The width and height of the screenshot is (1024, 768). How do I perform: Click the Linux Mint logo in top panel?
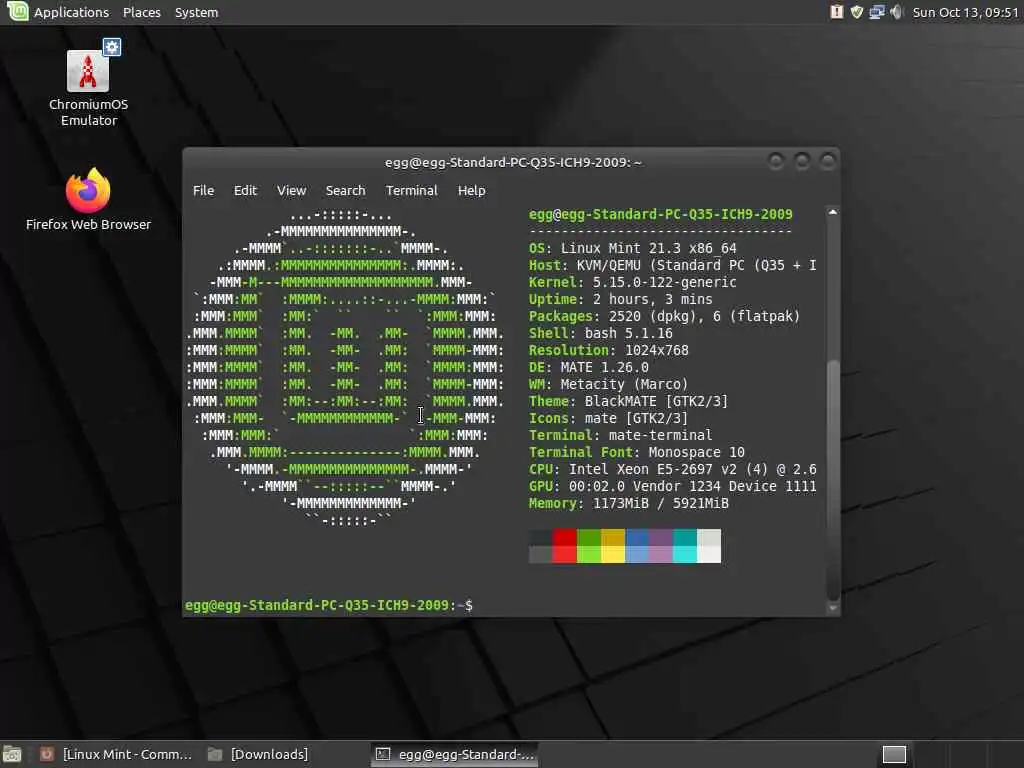[17, 12]
